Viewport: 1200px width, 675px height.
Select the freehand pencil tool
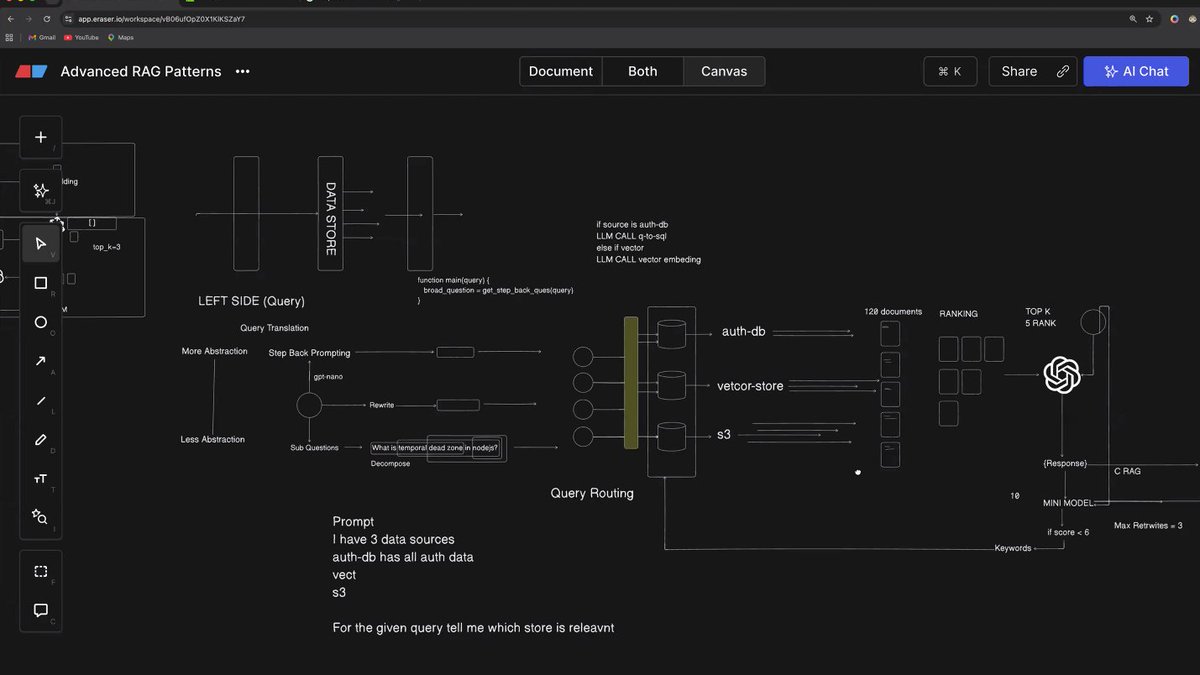pyautogui.click(x=41, y=439)
